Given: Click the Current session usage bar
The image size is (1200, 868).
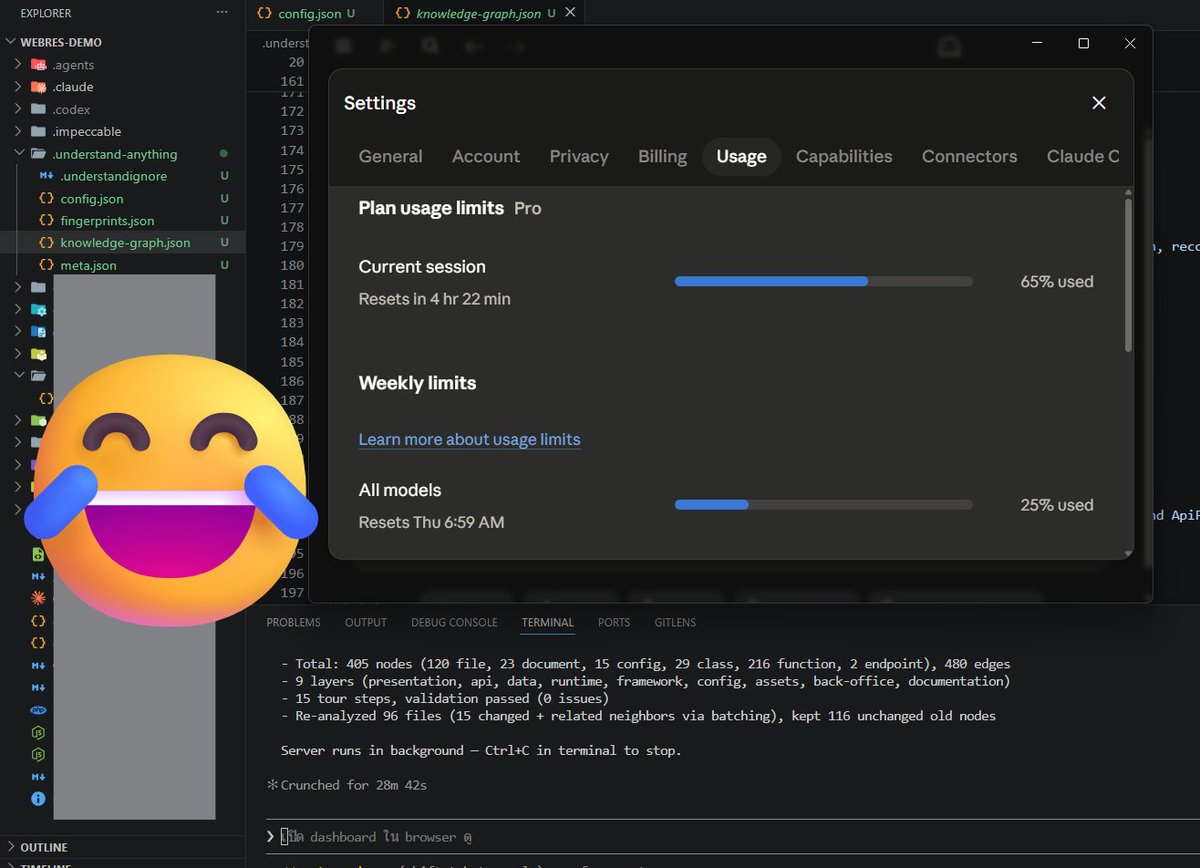Looking at the screenshot, I should 824,282.
